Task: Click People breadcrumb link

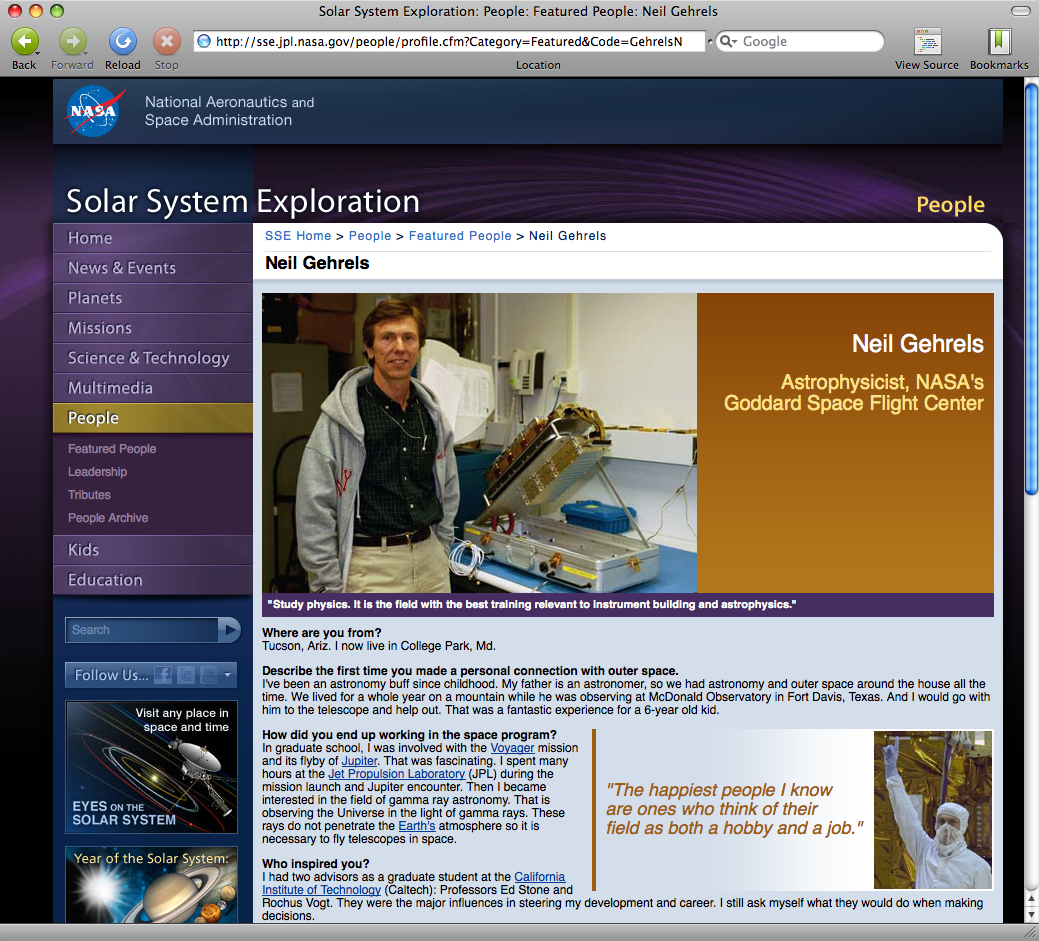Action: 370,236
